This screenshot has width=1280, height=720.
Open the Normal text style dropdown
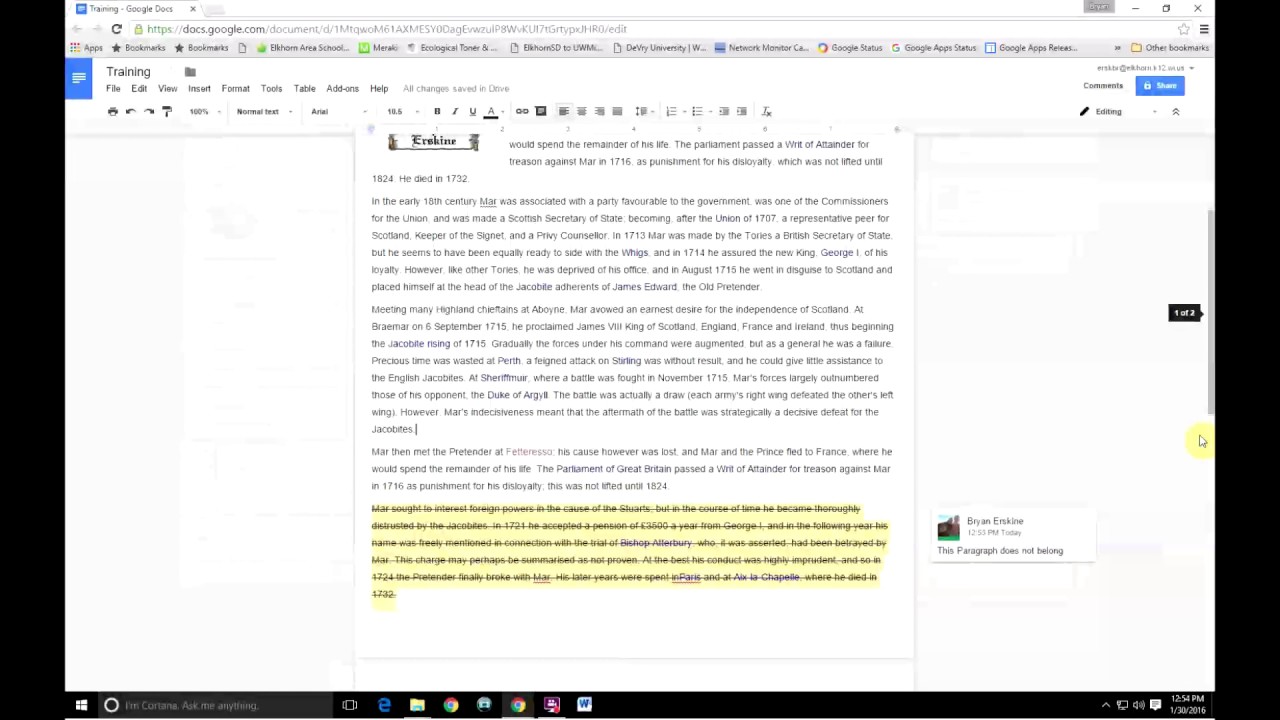point(264,111)
